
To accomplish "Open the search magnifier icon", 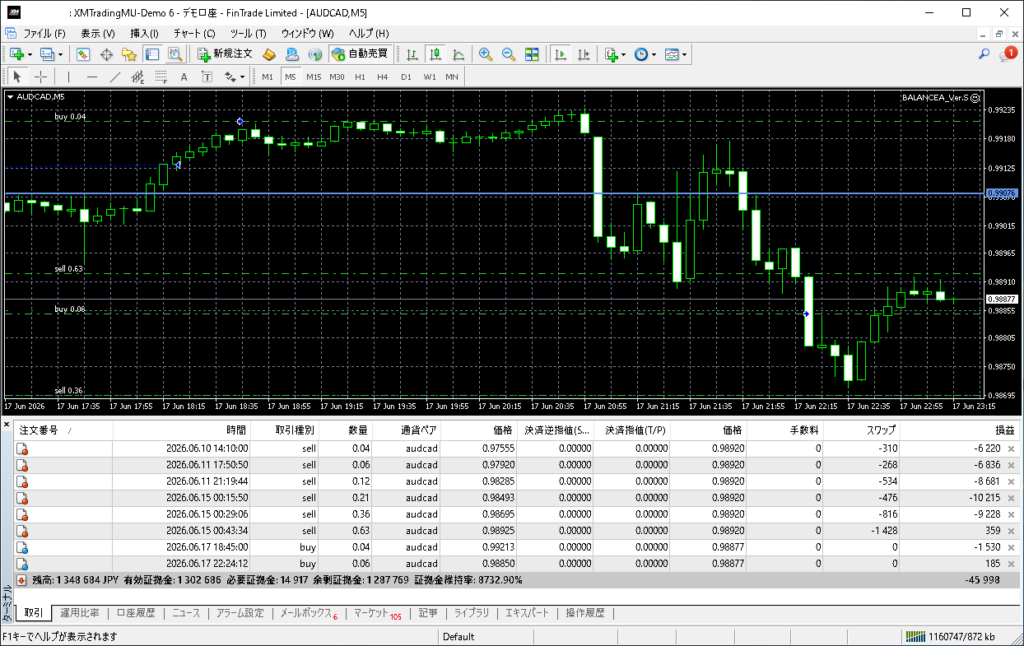I will [x=984, y=54].
